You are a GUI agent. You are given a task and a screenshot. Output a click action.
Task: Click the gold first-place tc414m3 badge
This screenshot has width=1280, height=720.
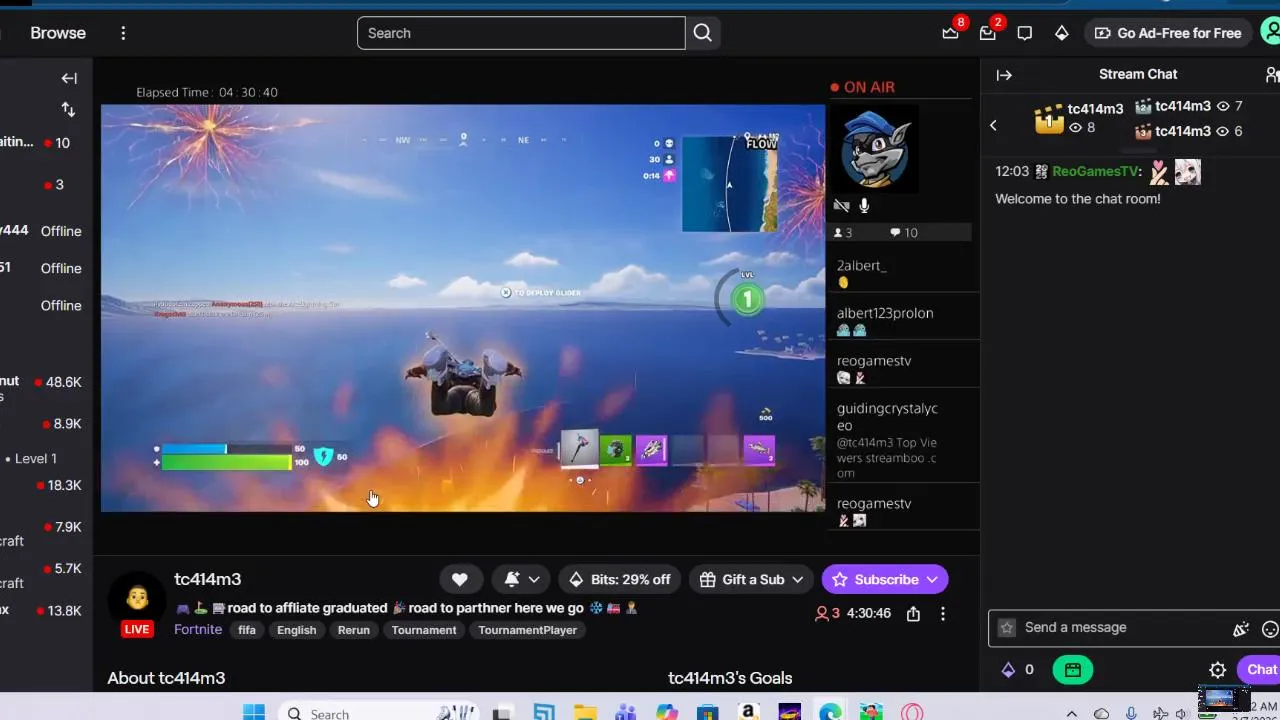[x=1049, y=120]
